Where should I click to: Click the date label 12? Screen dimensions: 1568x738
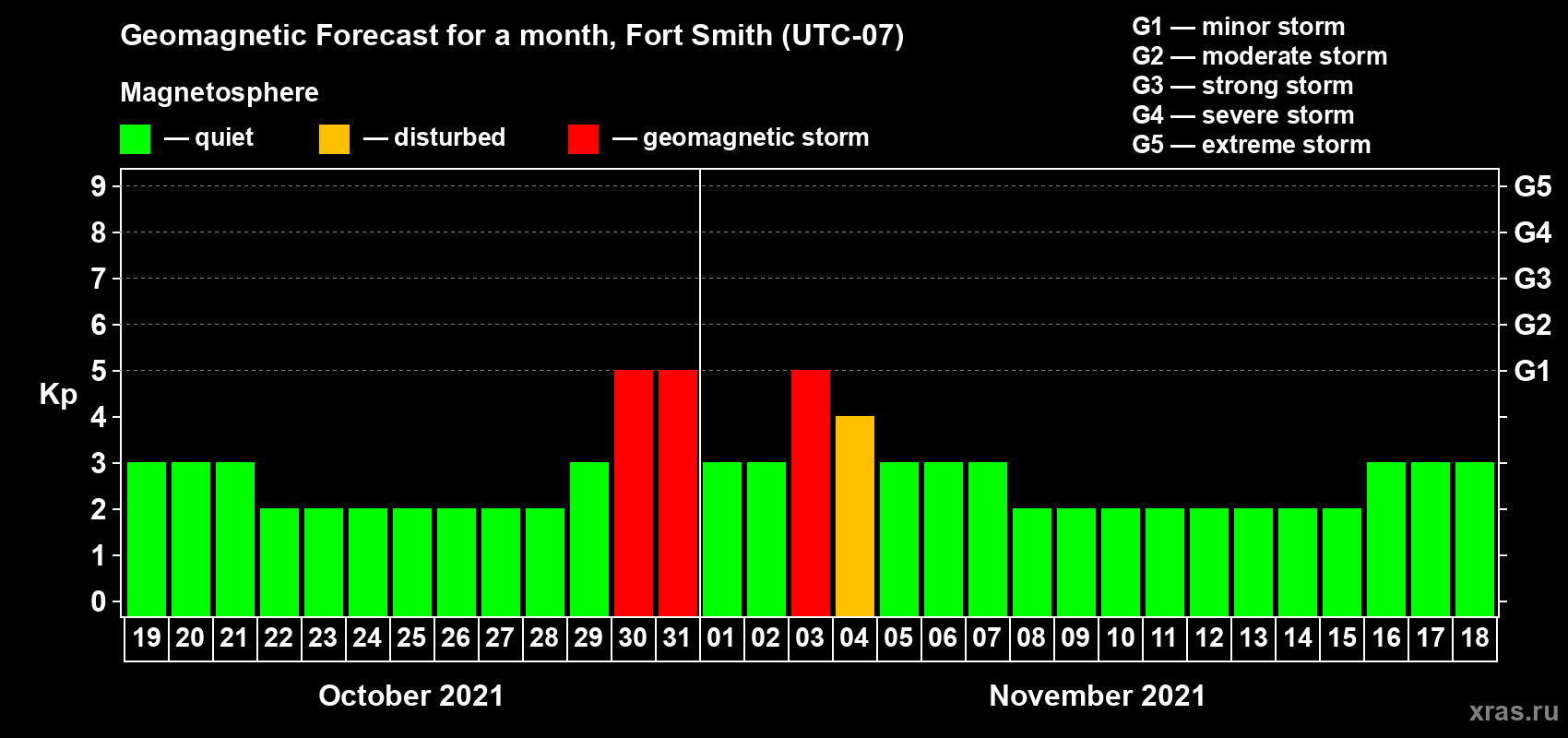coord(1209,637)
